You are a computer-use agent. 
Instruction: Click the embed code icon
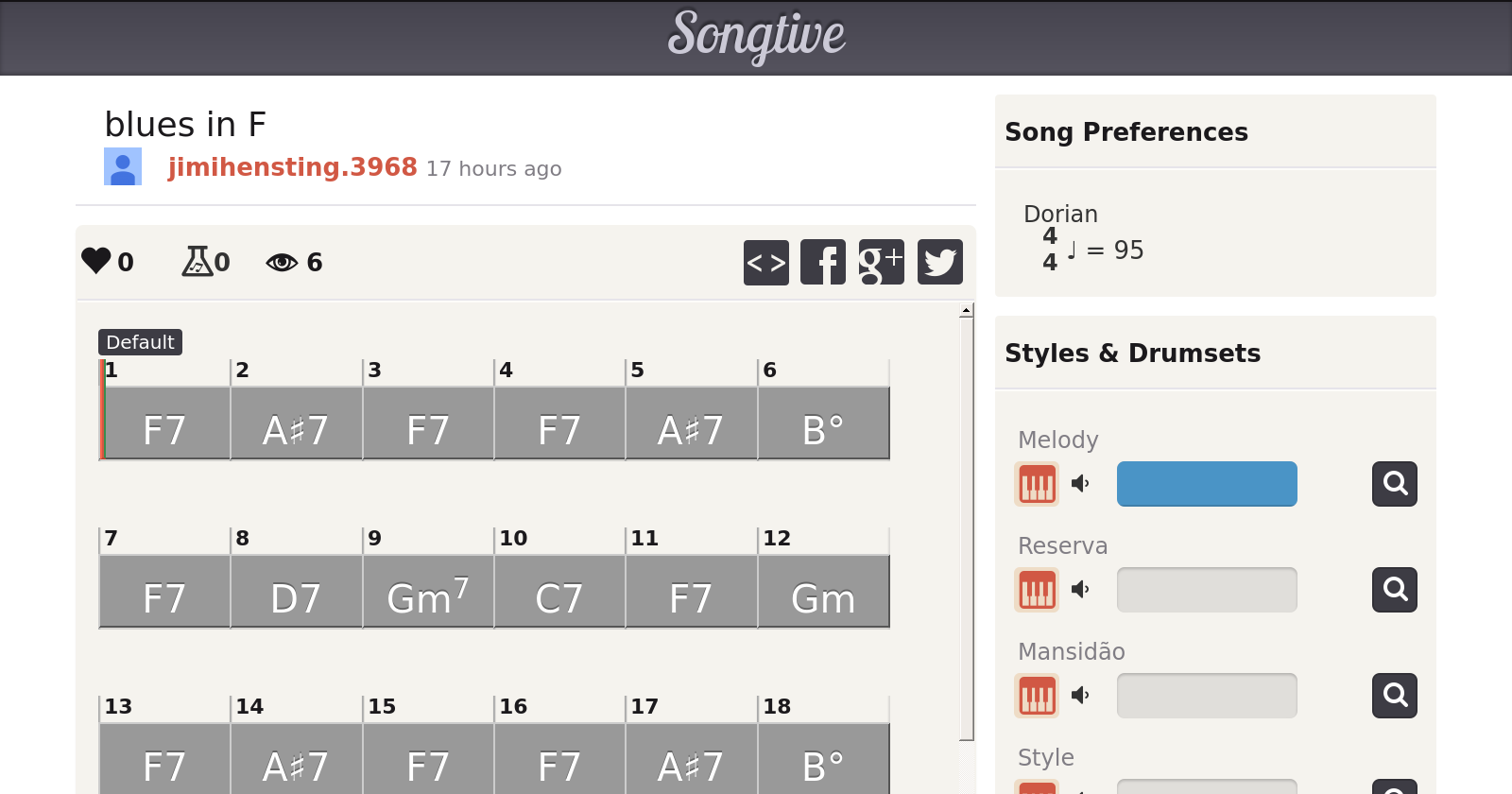pos(765,262)
